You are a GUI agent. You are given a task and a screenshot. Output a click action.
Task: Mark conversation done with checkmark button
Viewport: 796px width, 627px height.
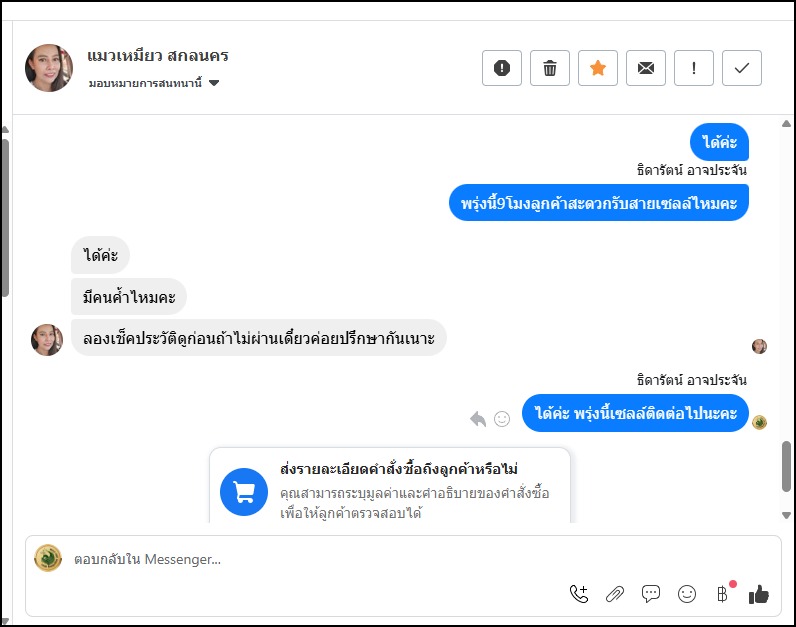[742, 68]
